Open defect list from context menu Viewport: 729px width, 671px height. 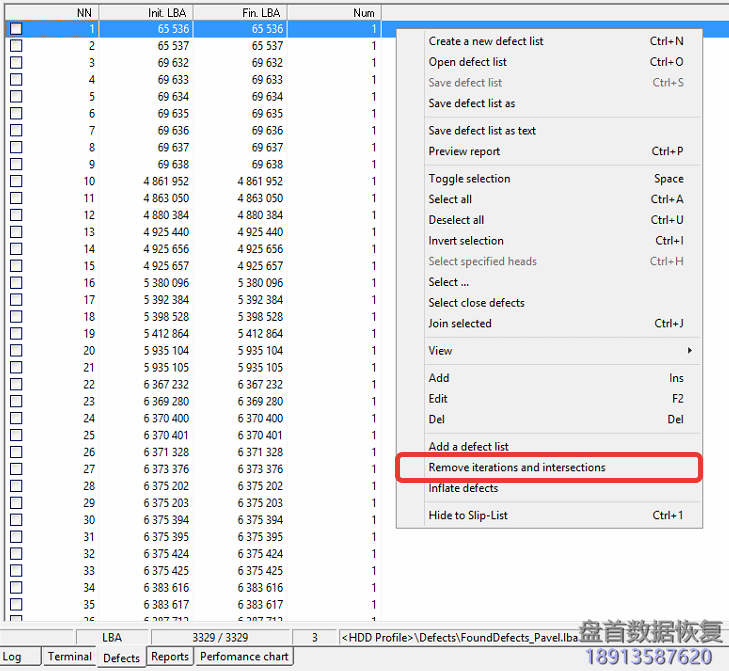(467, 62)
